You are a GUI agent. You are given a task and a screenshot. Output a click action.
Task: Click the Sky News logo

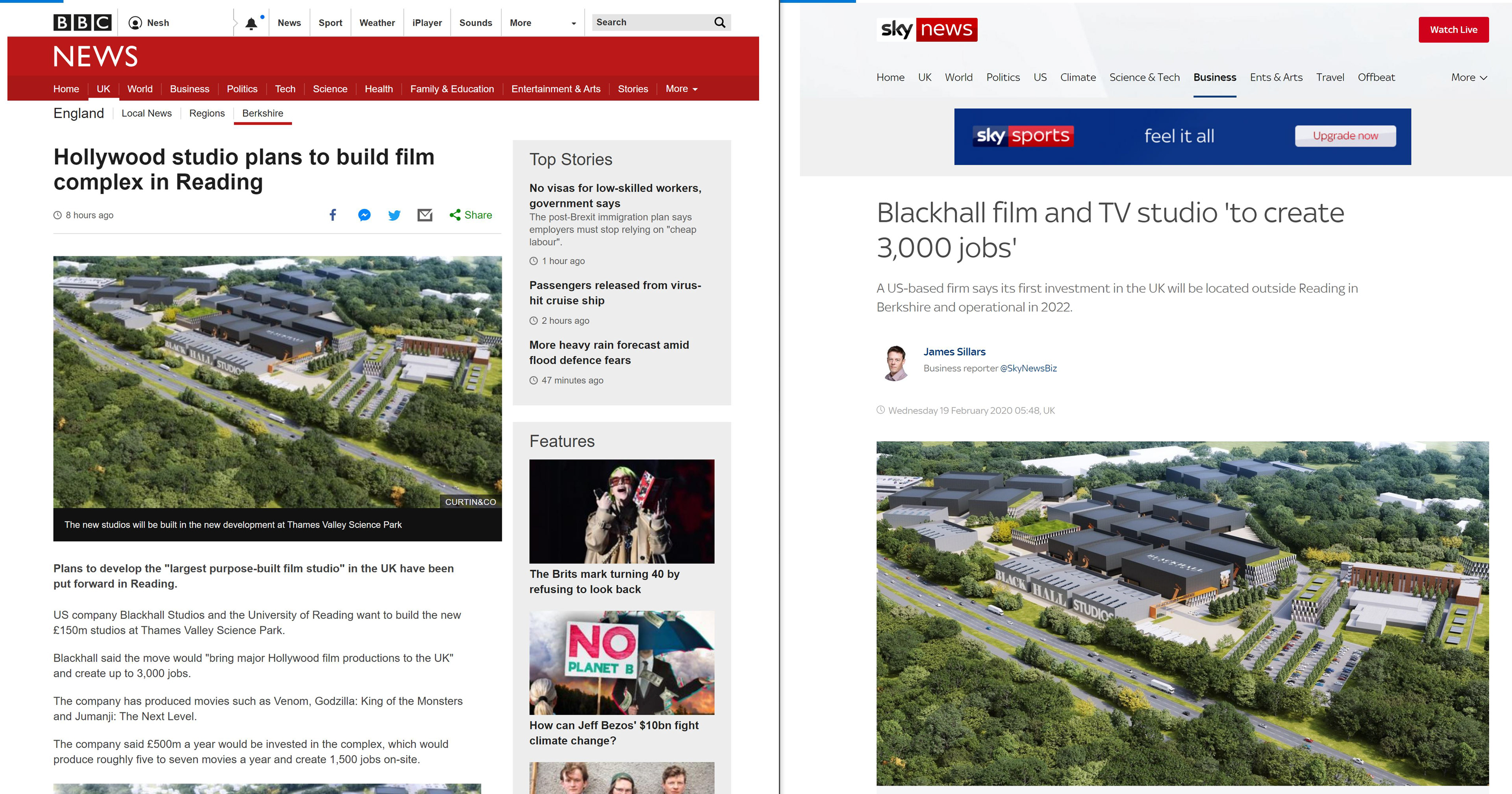click(927, 30)
